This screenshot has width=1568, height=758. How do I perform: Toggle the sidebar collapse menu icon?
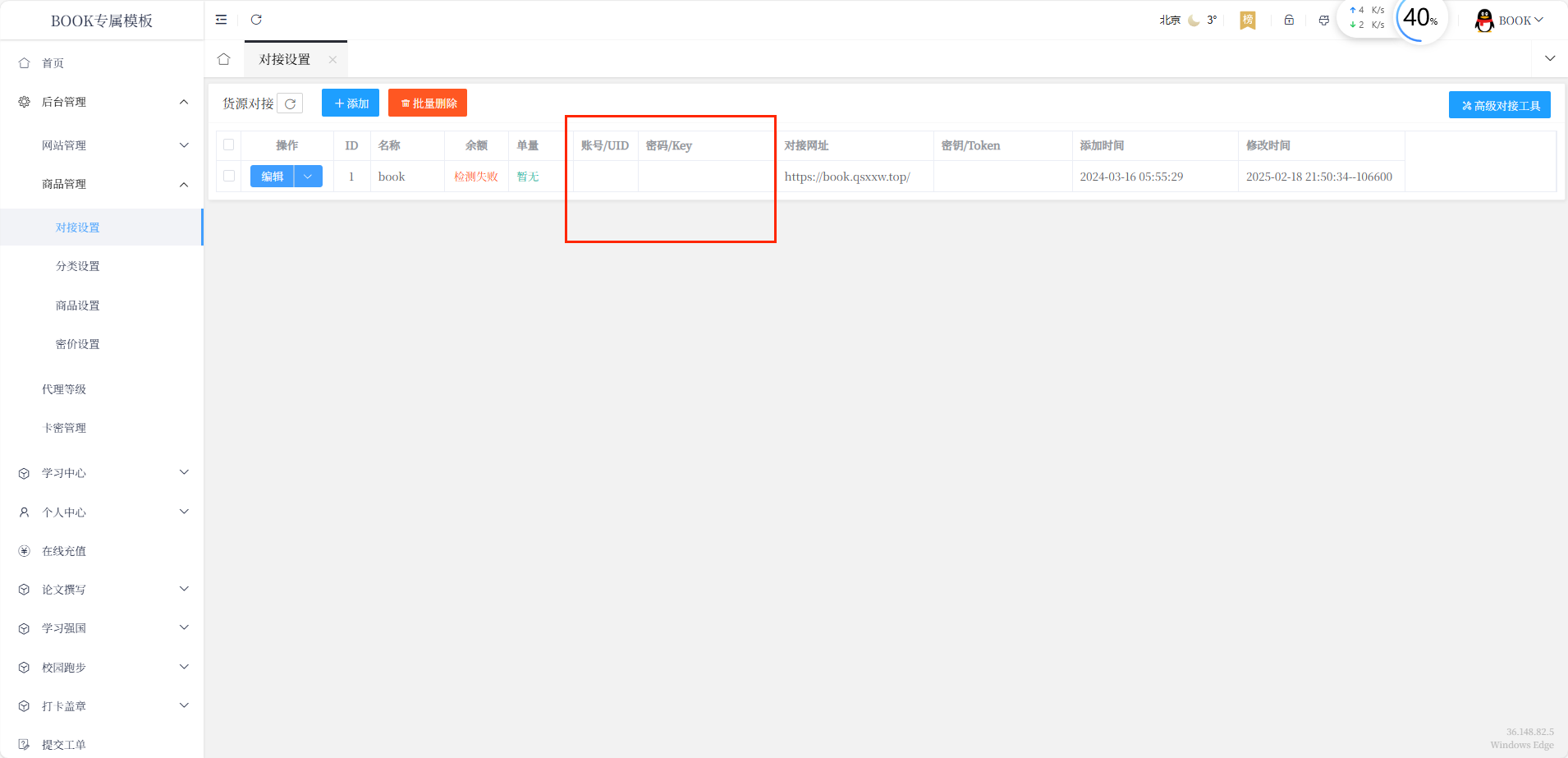[x=221, y=20]
